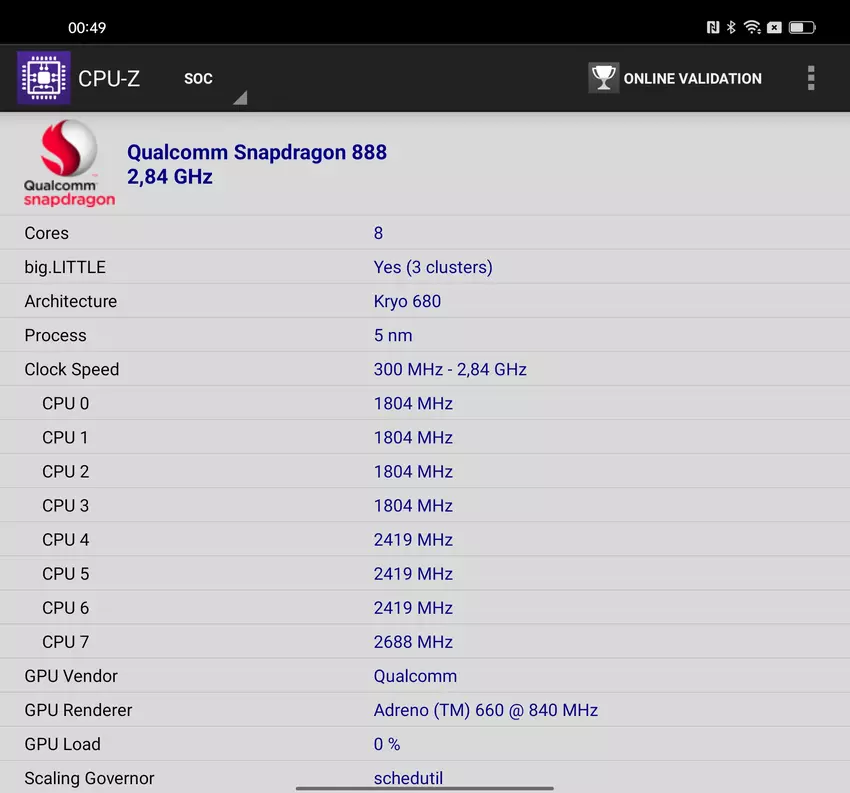The image size is (850, 793).
Task: Click the trophy icon for validation
Action: click(x=603, y=78)
